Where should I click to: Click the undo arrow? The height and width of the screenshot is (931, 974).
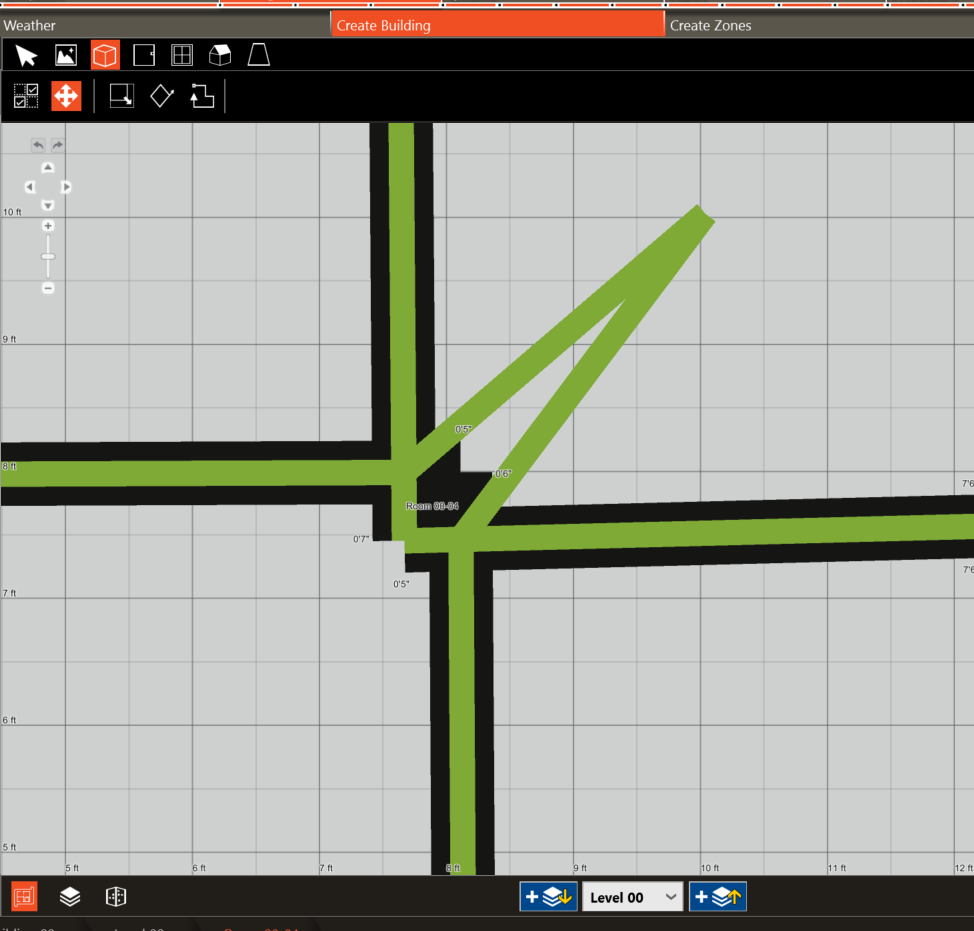[x=39, y=145]
